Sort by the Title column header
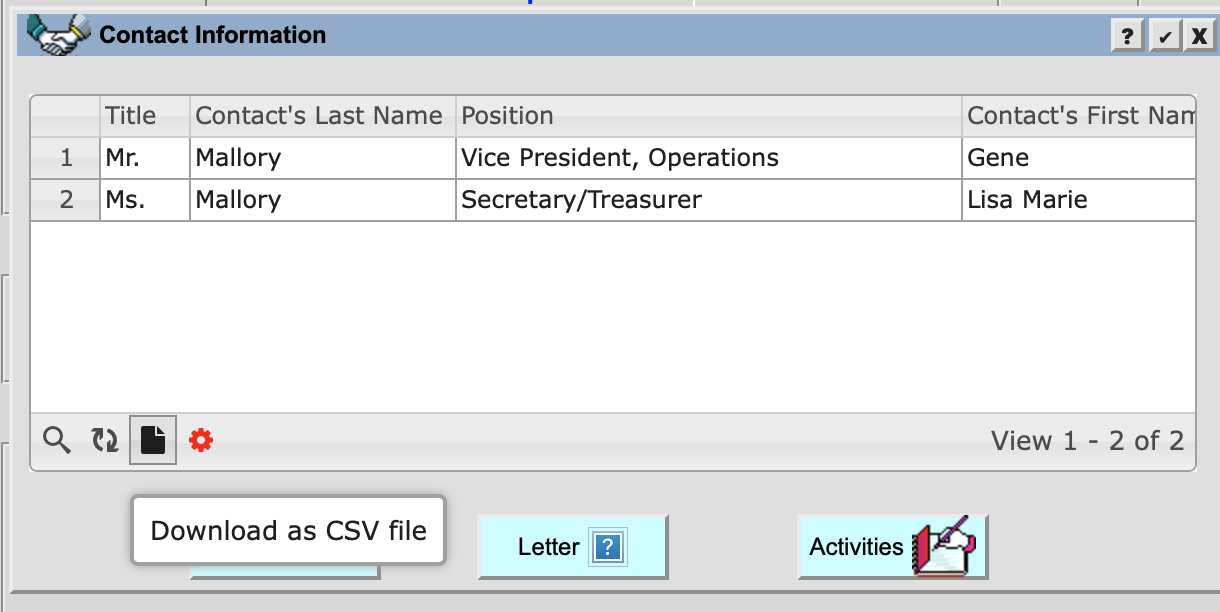 pos(130,115)
